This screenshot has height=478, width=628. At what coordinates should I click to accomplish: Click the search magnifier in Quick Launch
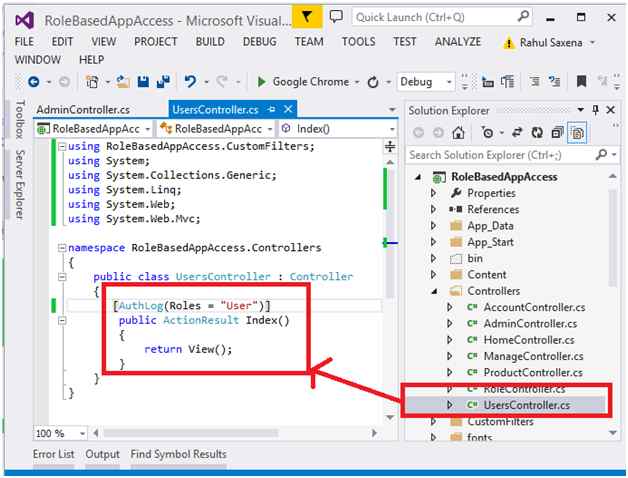pyautogui.click(x=523, y=17)
